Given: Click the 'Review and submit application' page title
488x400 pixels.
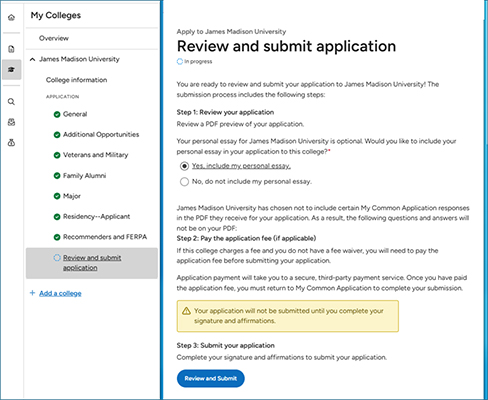Looking at the screenshot, I should (286, 46).
